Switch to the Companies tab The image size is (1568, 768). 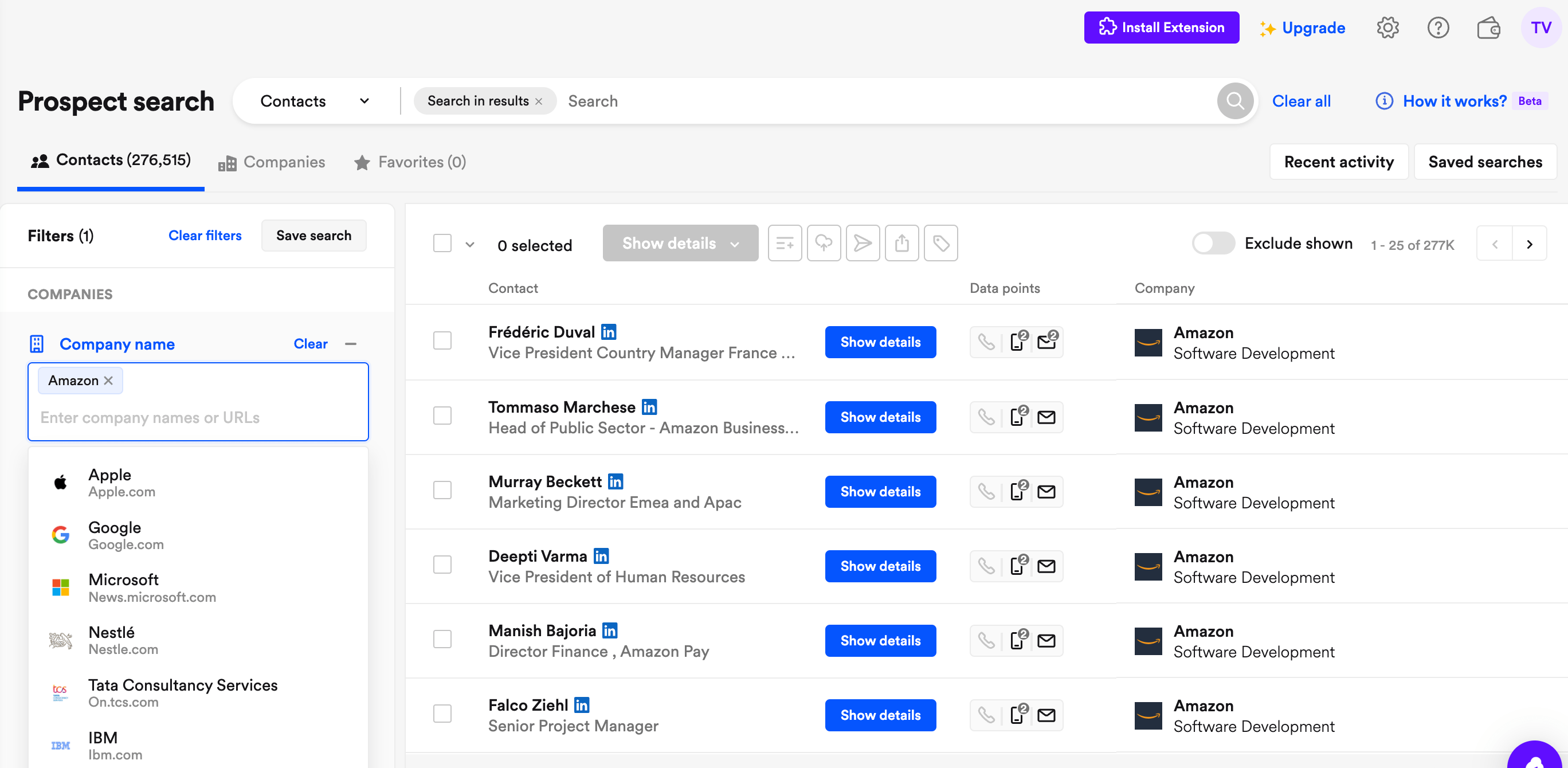(x=272, y=162)
